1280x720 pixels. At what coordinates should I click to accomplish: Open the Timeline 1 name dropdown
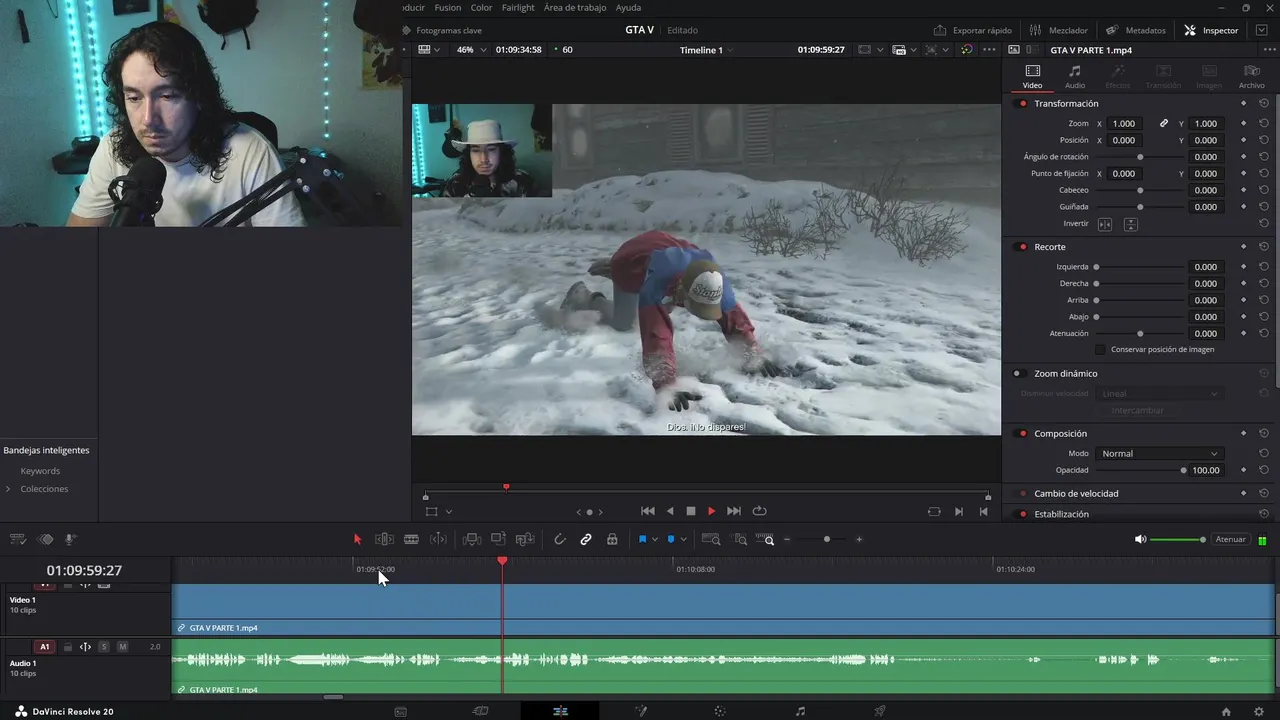[x=707, y=50]
